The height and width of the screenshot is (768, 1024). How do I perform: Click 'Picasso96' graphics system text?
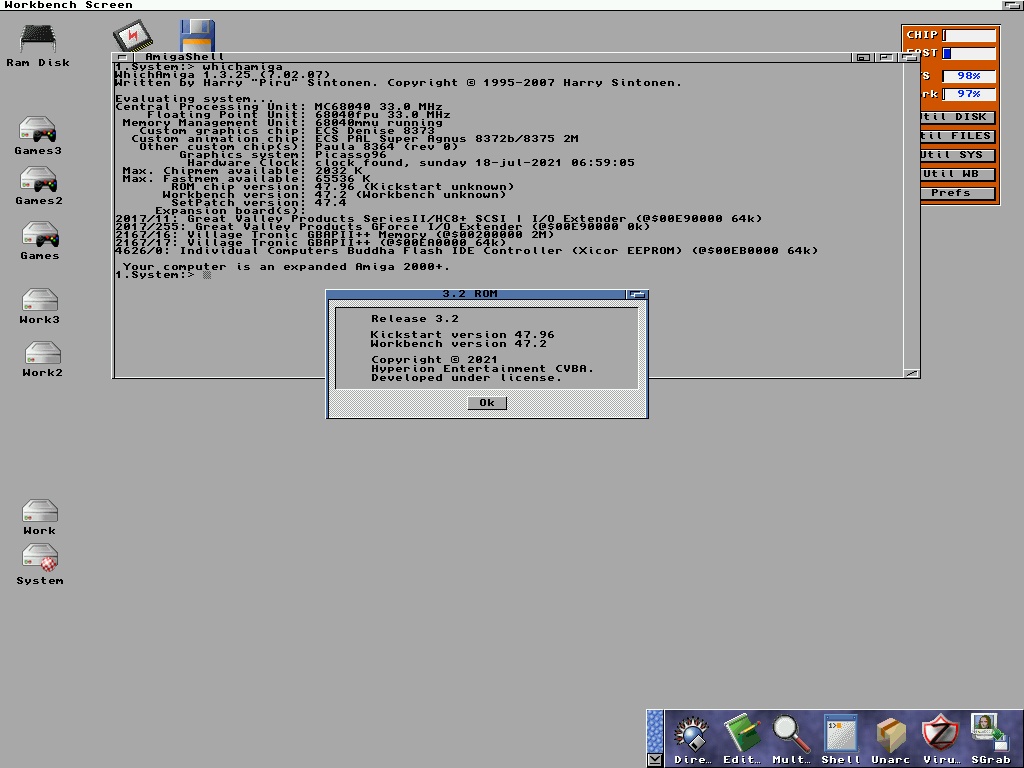(350, 155)
